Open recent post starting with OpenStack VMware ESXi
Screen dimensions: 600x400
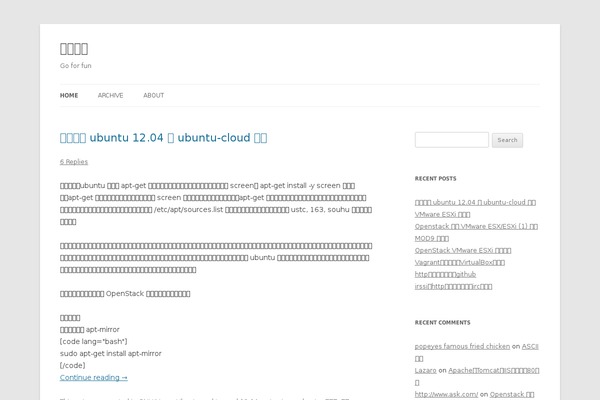click(463, 250)
